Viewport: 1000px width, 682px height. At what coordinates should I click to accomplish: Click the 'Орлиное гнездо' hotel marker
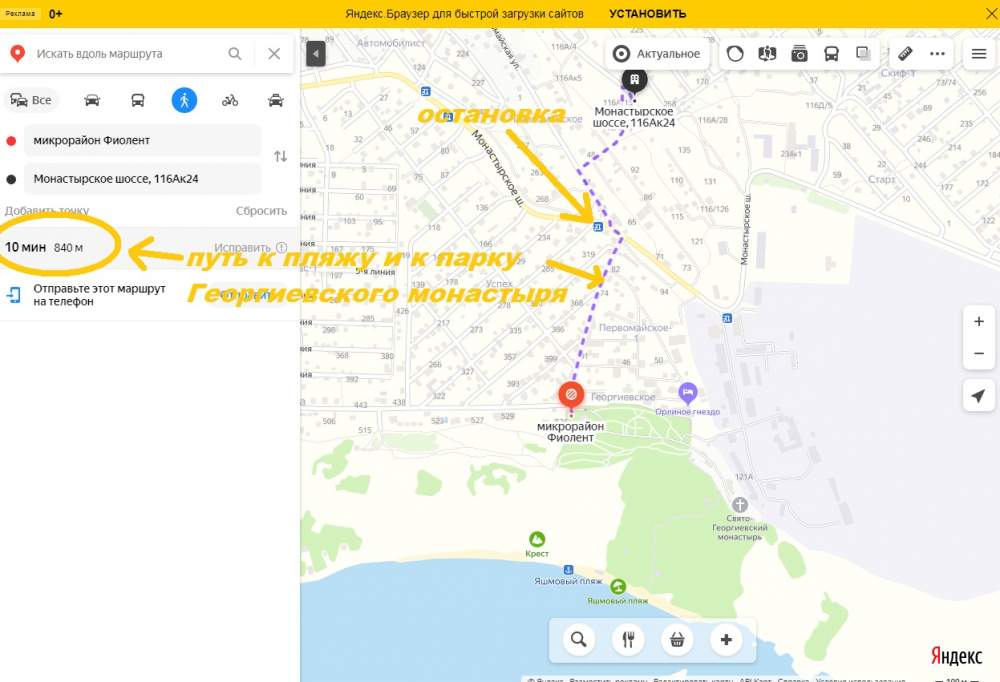click(688, 392)
